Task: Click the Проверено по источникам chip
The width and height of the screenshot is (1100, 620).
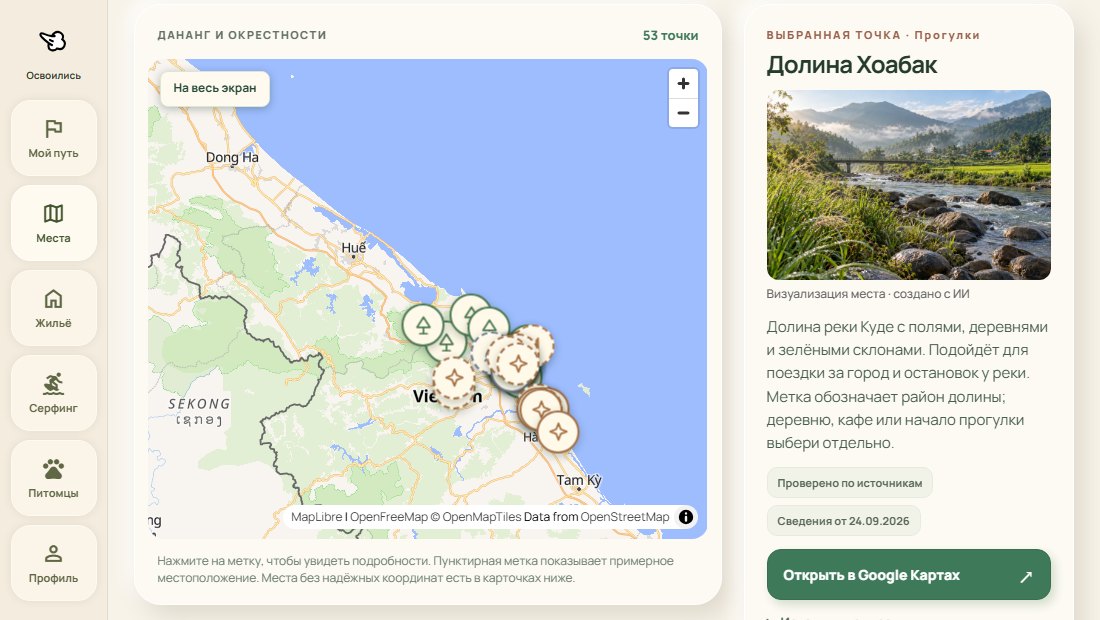Action: pos(850,483)
